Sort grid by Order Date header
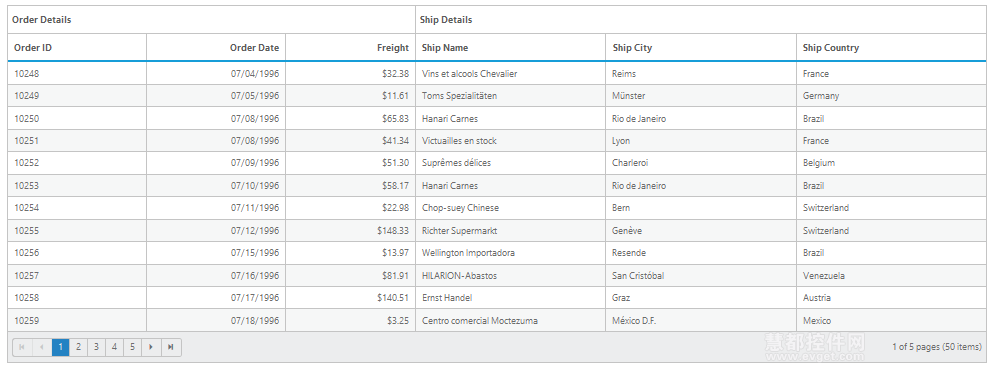 [x=216, y=48]
